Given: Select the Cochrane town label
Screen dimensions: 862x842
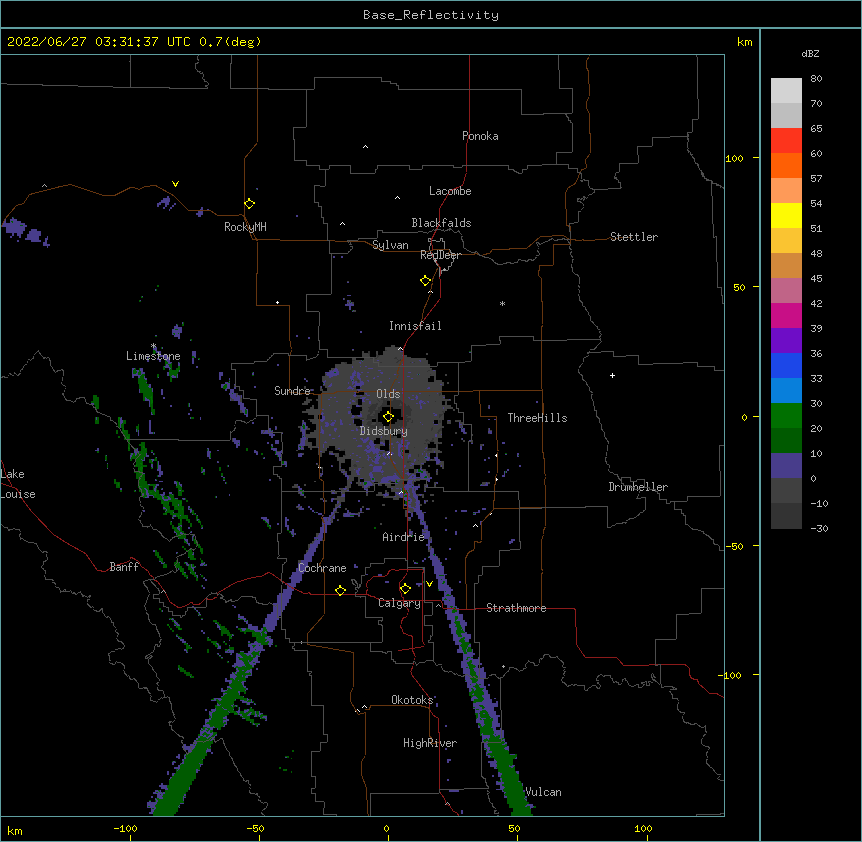Looking at the screenshot, I should (322, 568).
